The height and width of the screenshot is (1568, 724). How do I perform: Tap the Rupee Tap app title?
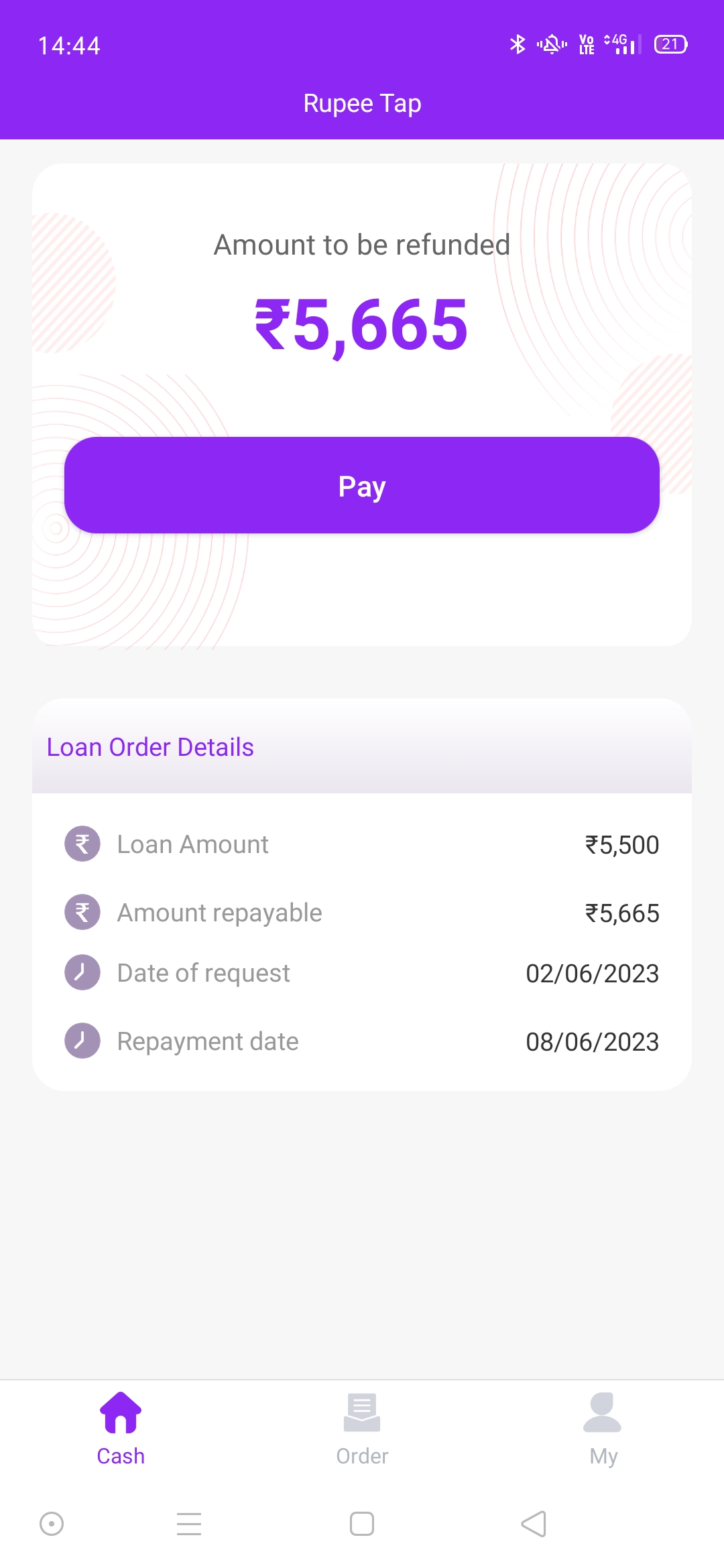coord(362,103)
